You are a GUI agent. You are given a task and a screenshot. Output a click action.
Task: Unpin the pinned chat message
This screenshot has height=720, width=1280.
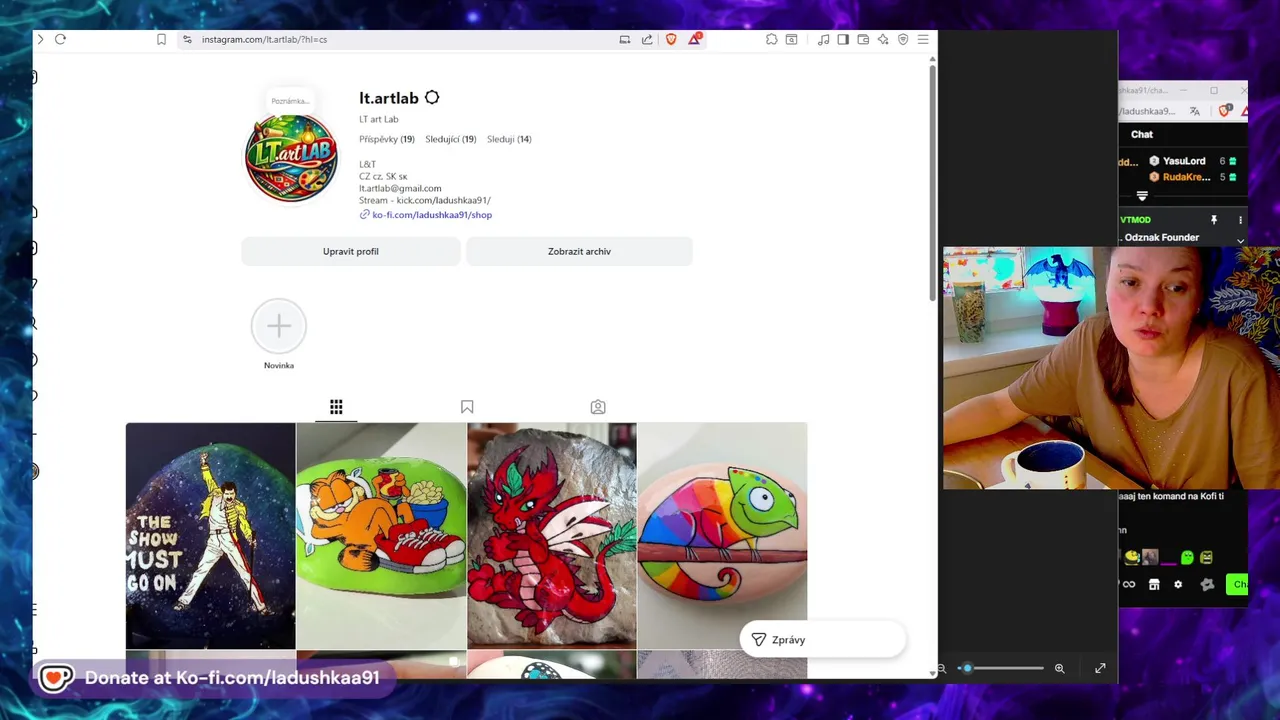click(x=1214, y=220)
